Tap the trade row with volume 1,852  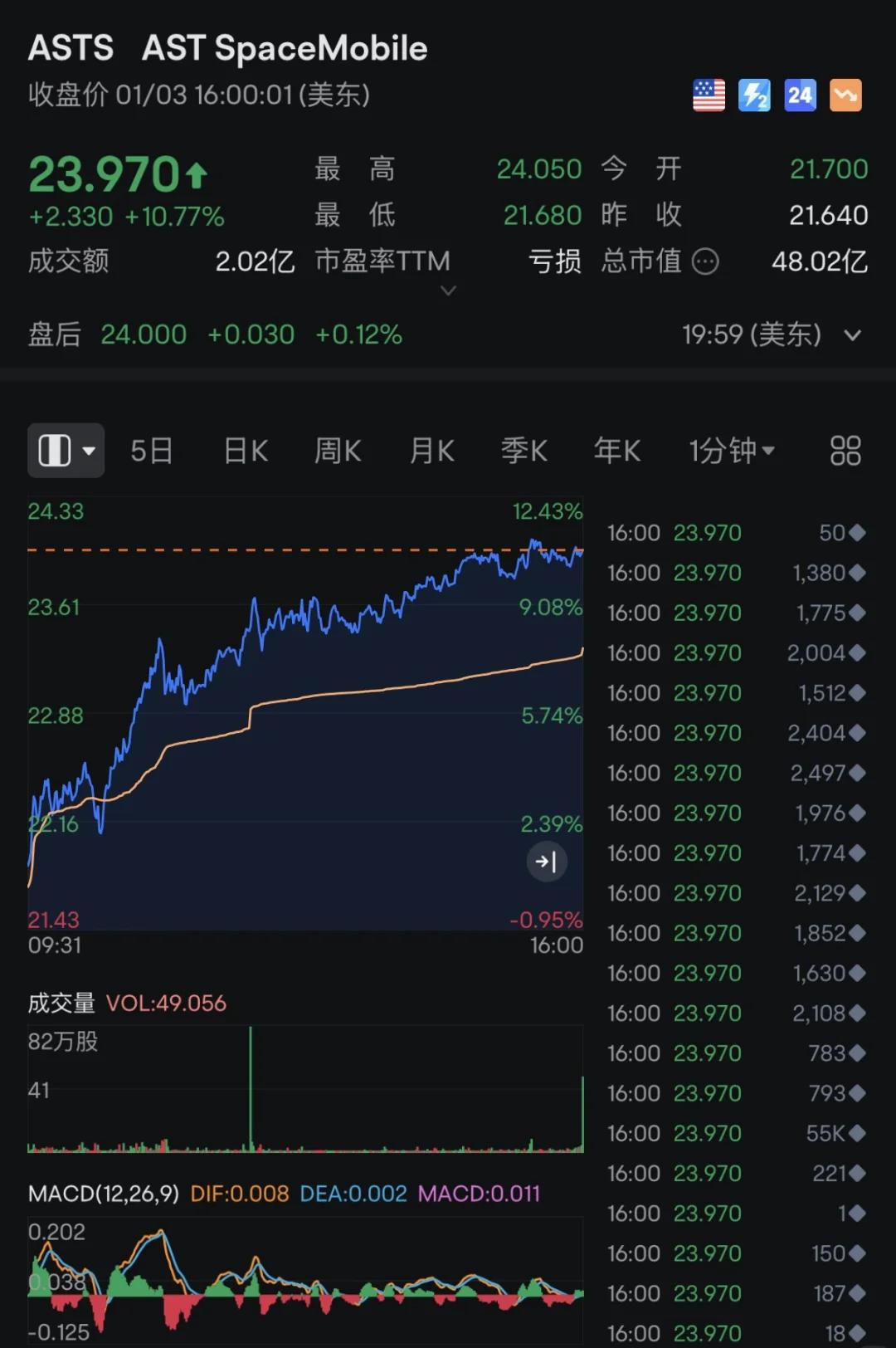click(737, 933)
